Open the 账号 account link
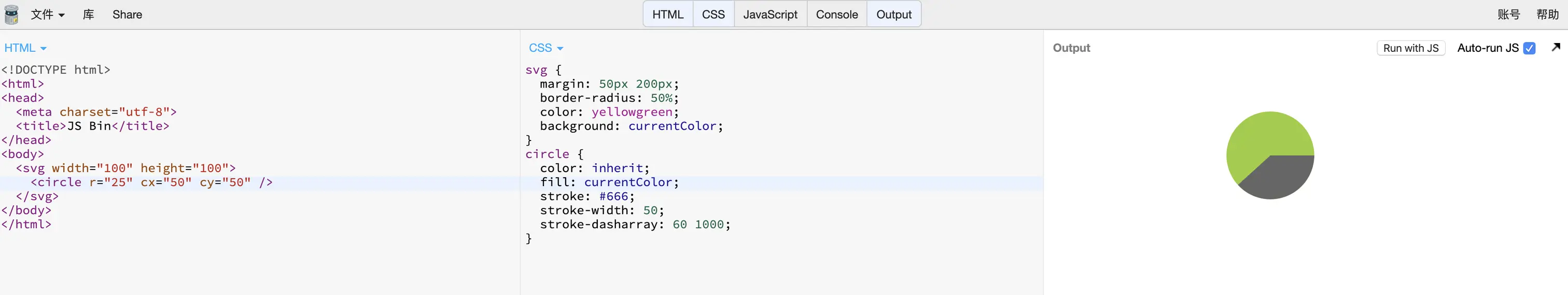 1508,15
